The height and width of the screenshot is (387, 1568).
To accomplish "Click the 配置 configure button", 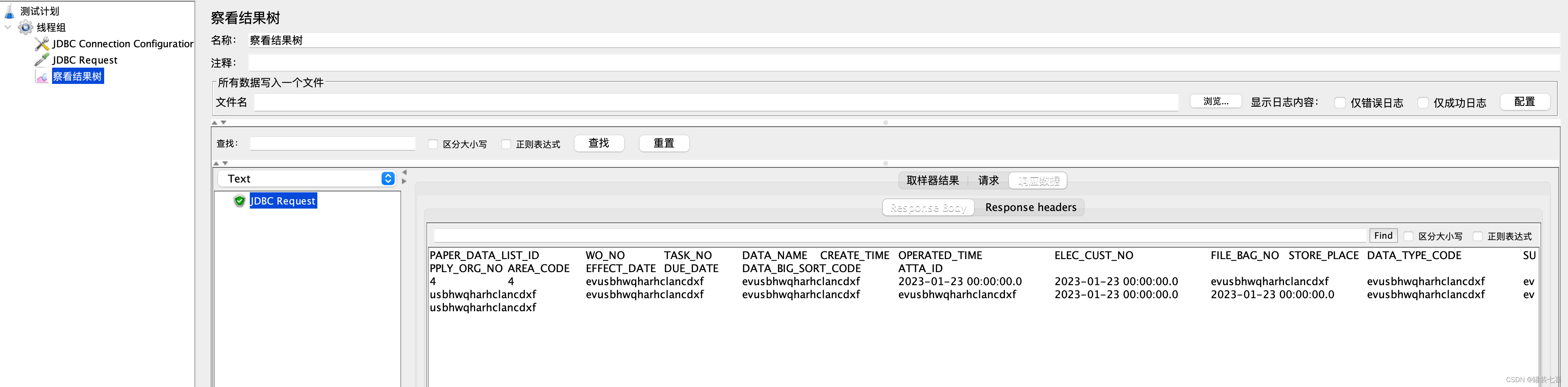I will 1524,102.
